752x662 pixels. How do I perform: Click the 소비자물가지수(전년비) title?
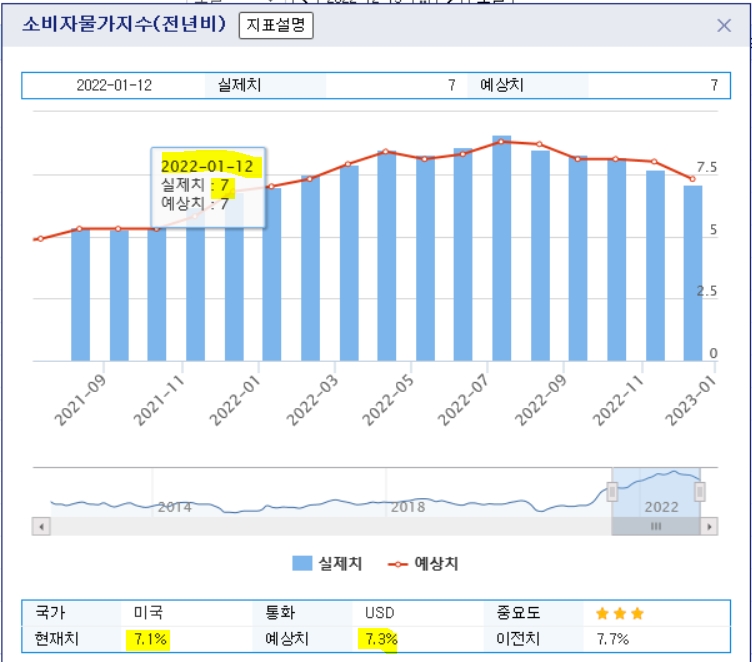tap(124, 24)
